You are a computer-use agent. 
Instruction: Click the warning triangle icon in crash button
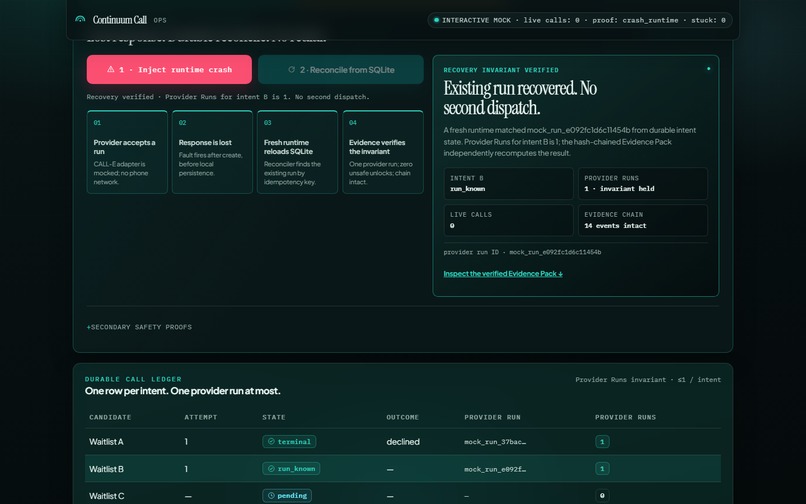coord(111,69)
